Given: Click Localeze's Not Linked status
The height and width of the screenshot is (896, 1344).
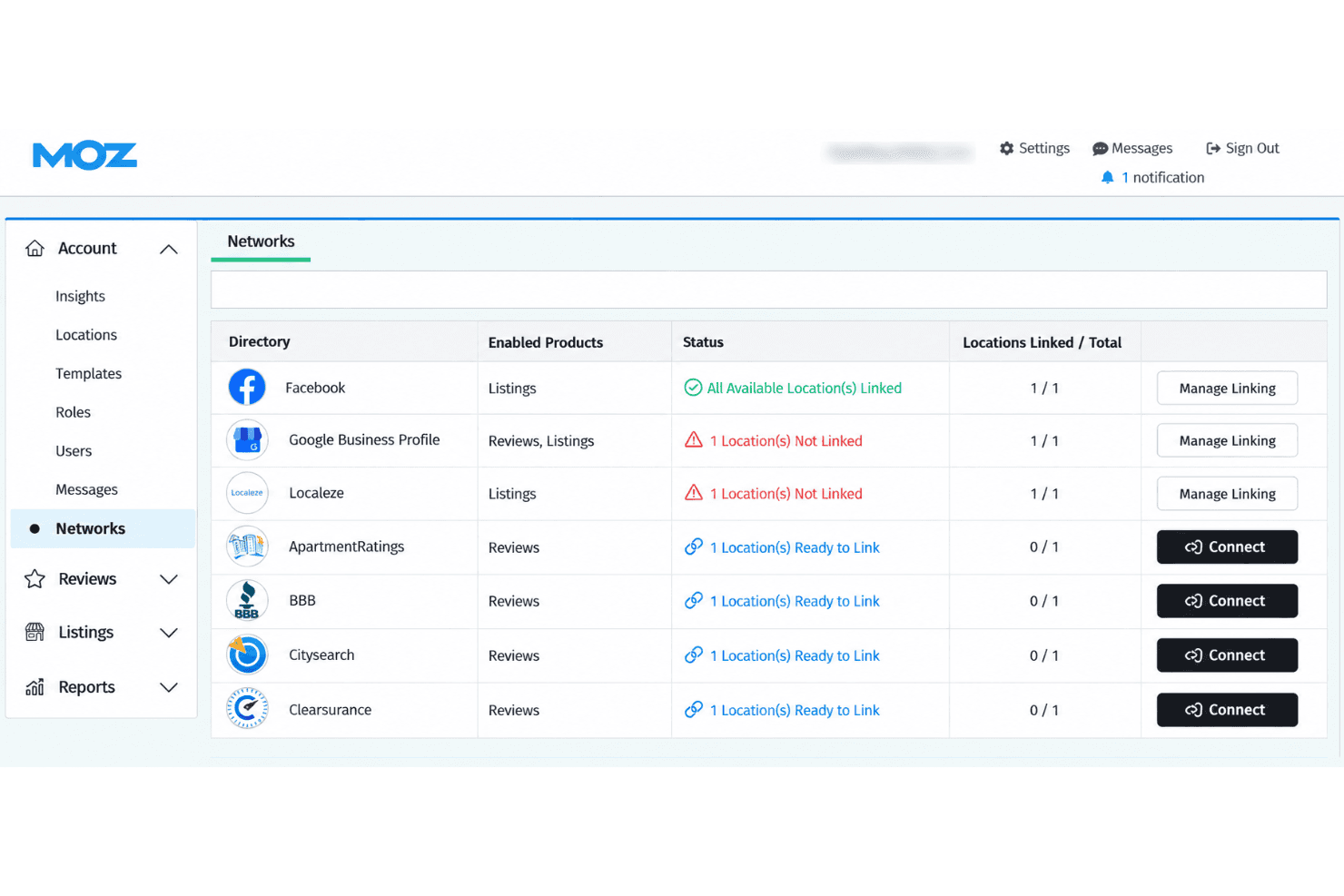Looking at the screenshot, I should (x=773, y=493).
